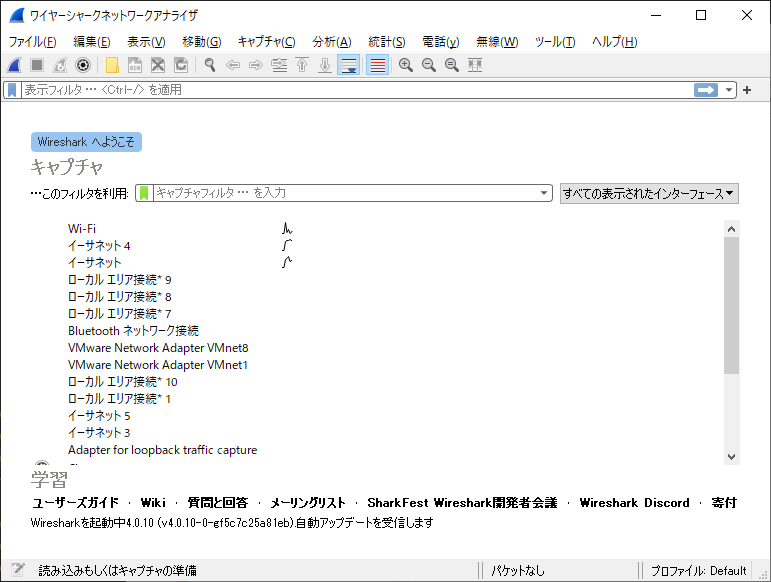Open the Wiki link
This screenshot has height=582, width=771.
pyautogui.click(x=153, y=502)
